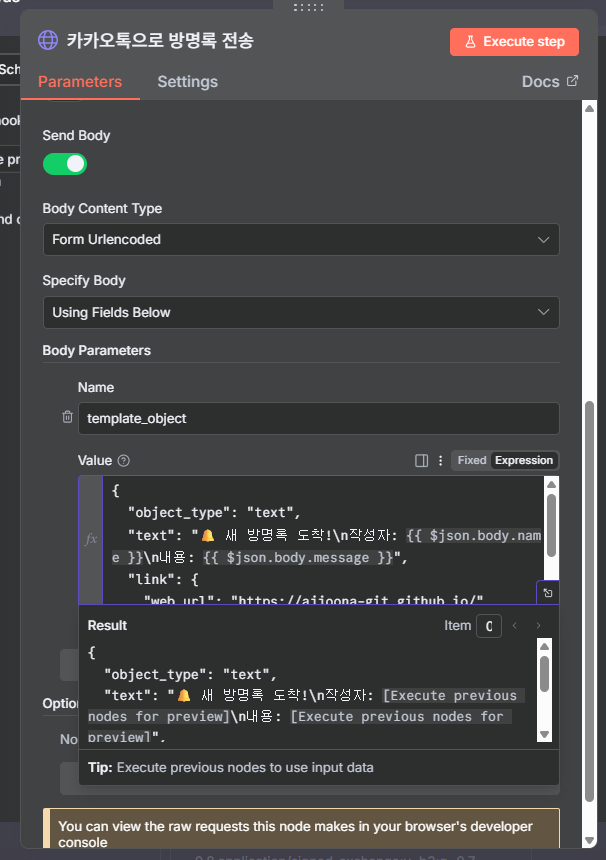606x860 pixels.
Task: Click the help icon next to Value
Action: pos(124,461)
